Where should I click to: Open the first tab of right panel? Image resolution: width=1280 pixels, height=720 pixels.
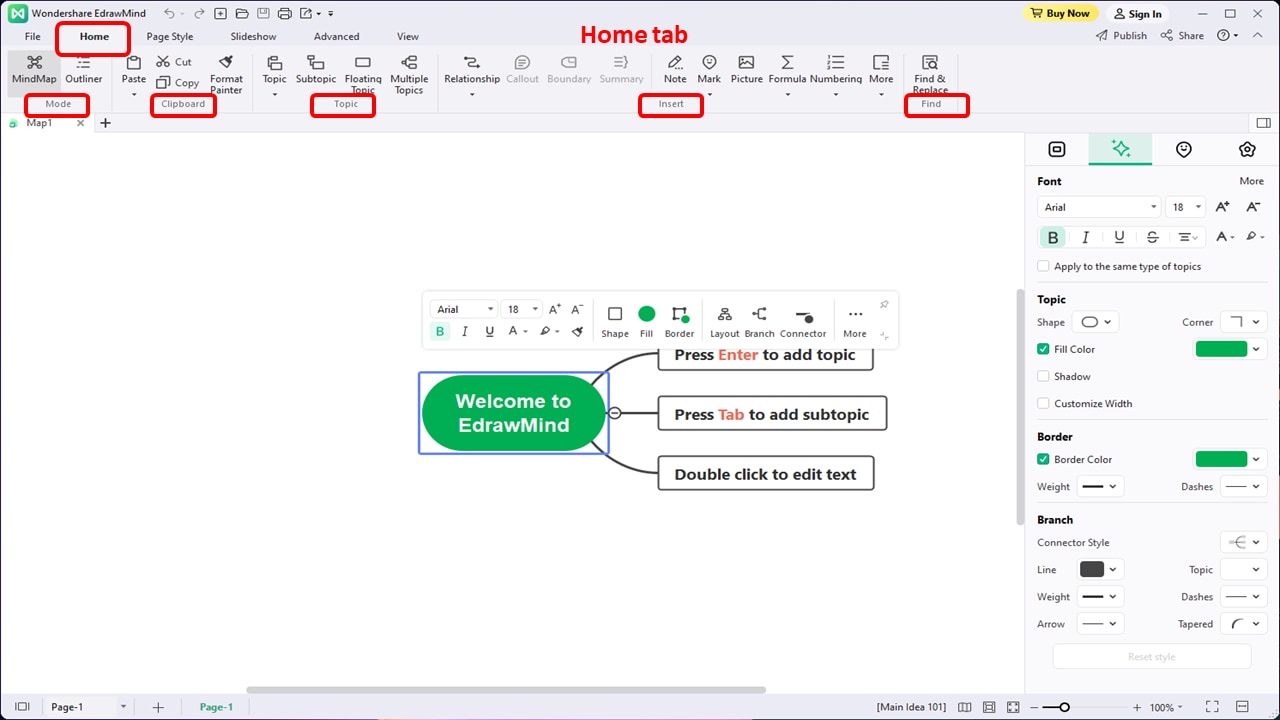tap(1056, 149)
